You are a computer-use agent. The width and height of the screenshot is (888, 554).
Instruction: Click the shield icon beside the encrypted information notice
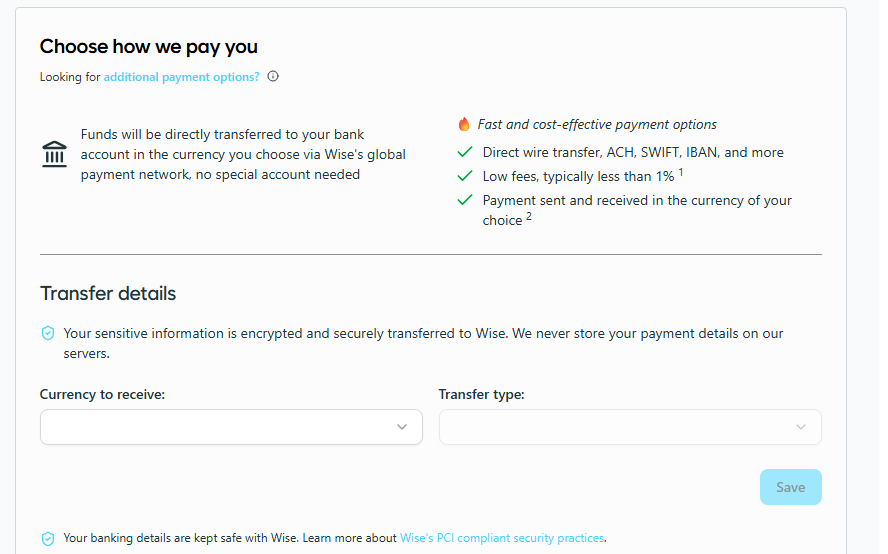[48, 333]
